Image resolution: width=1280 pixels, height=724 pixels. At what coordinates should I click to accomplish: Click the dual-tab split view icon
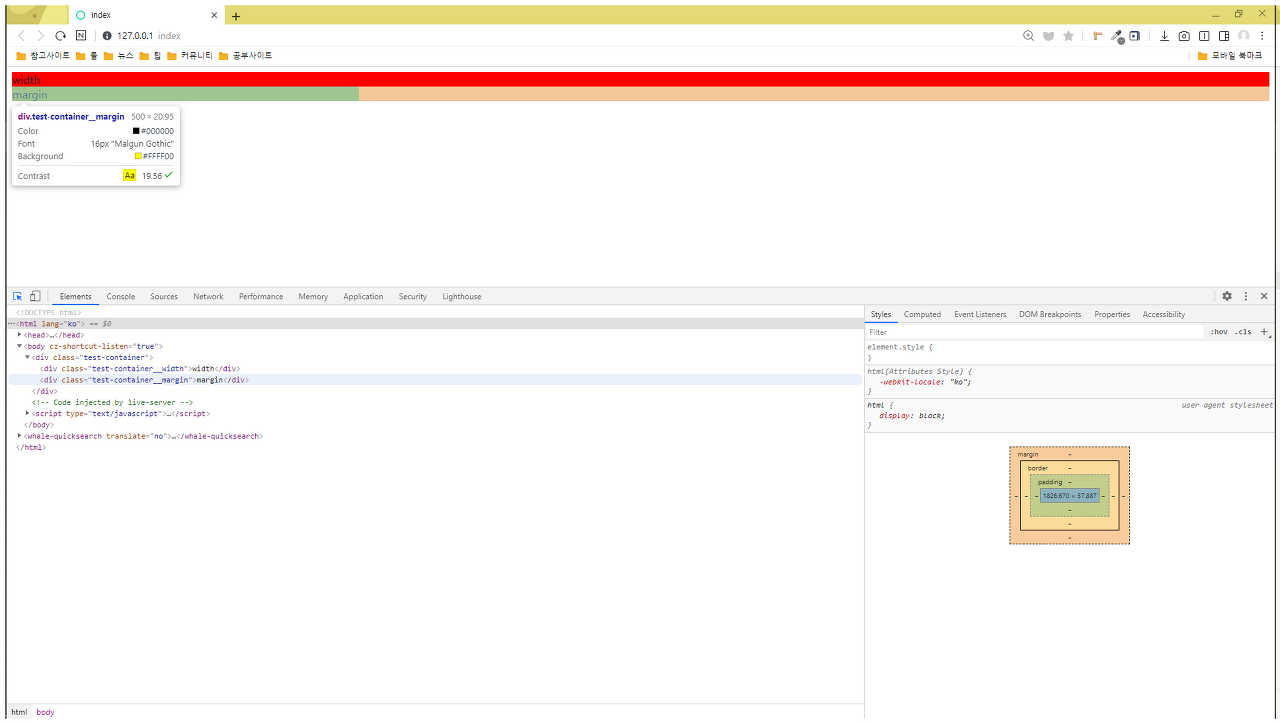pos(1204,36)
